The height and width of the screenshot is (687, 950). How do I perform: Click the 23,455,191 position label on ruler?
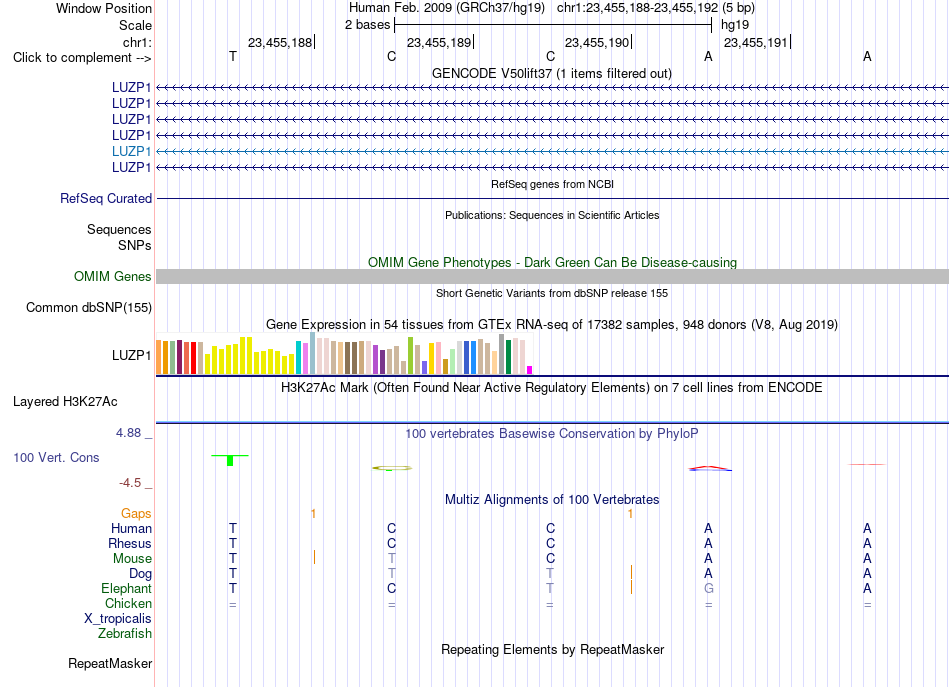pyautogui.click(x=756, y=42)
